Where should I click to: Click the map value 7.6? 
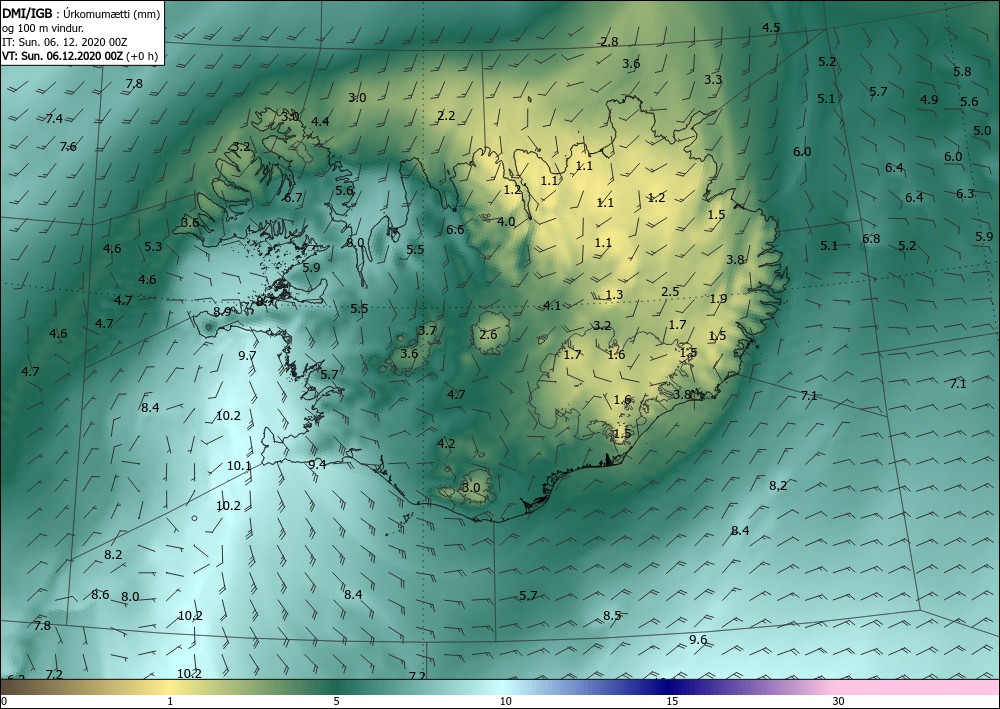68,147
